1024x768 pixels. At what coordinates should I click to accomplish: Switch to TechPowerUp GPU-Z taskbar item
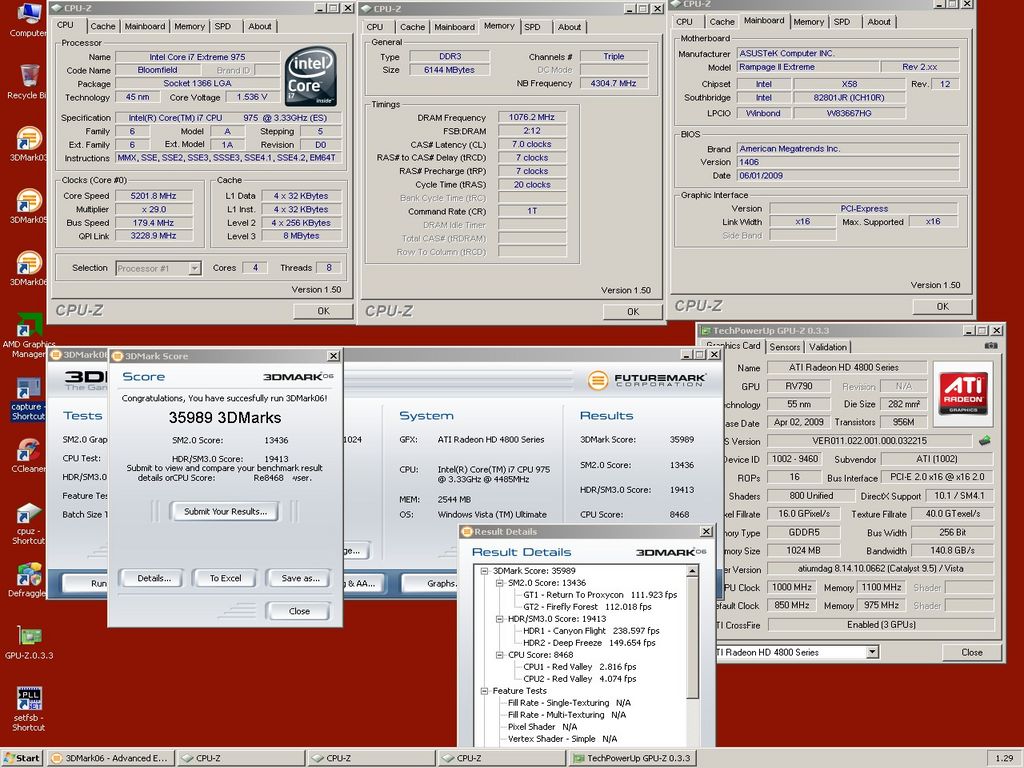pyautogui.click(x=633, y=758)
